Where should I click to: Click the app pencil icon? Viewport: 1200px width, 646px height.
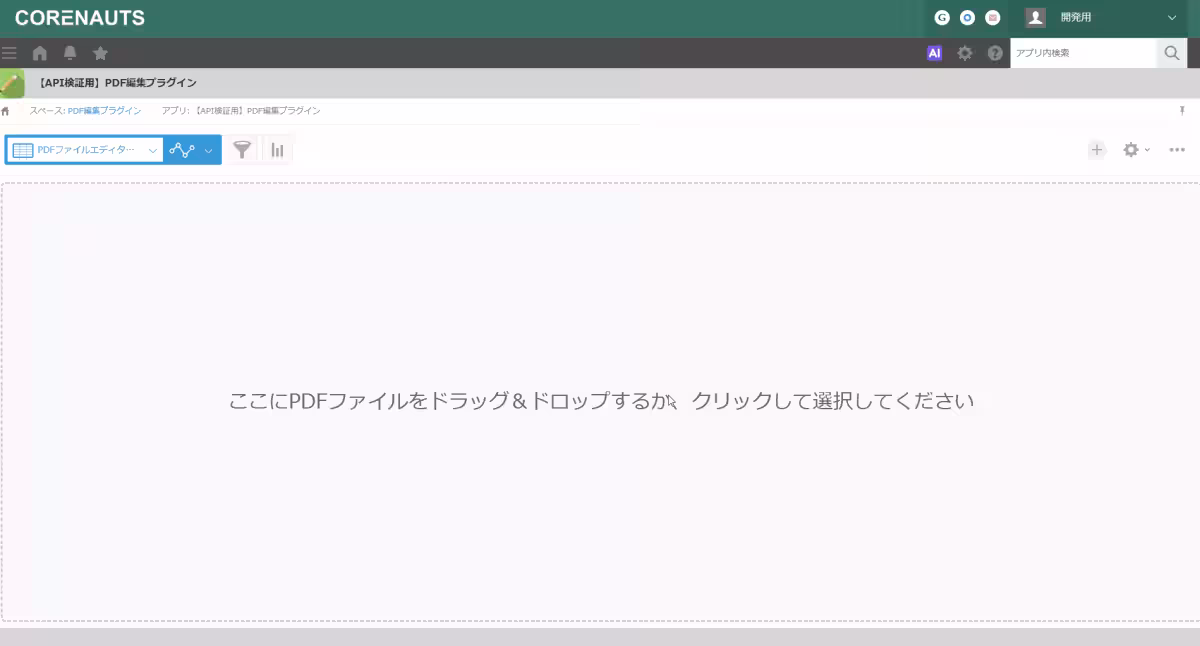click(x=12, y=83)
